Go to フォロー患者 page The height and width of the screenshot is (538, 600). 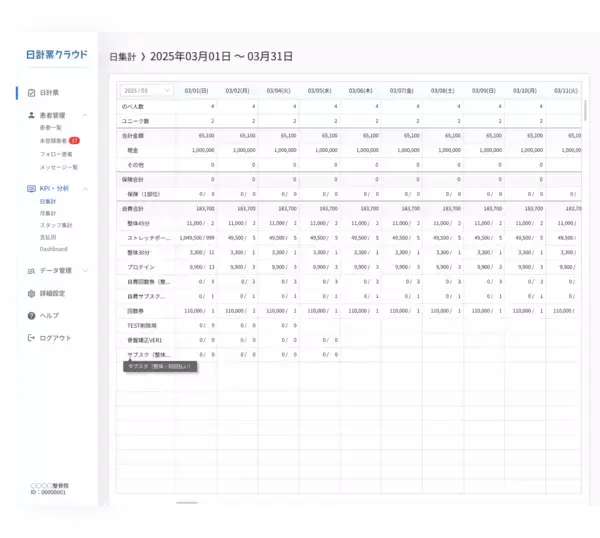[x=56, y=154]
